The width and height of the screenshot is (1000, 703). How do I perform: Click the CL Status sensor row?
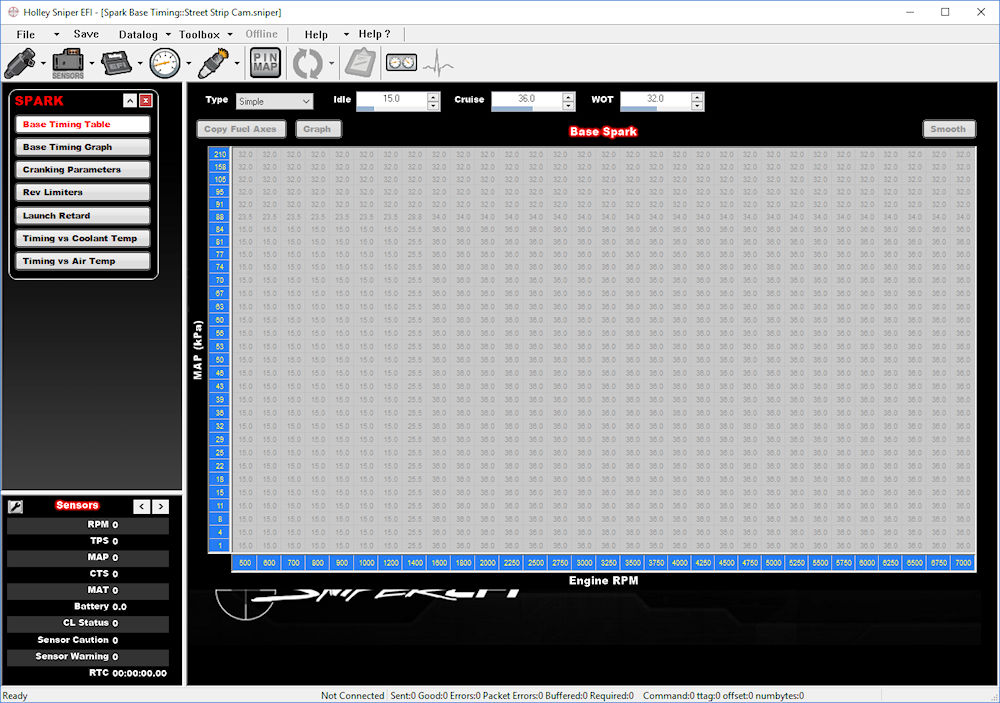point(88,623)
